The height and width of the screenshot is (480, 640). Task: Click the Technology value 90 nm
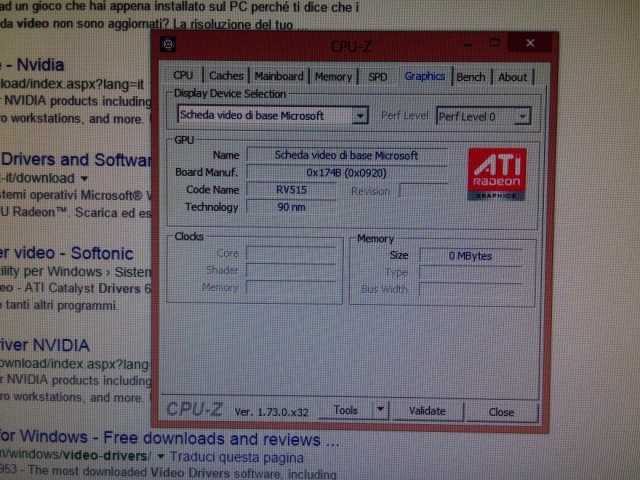tap(291, 207)
